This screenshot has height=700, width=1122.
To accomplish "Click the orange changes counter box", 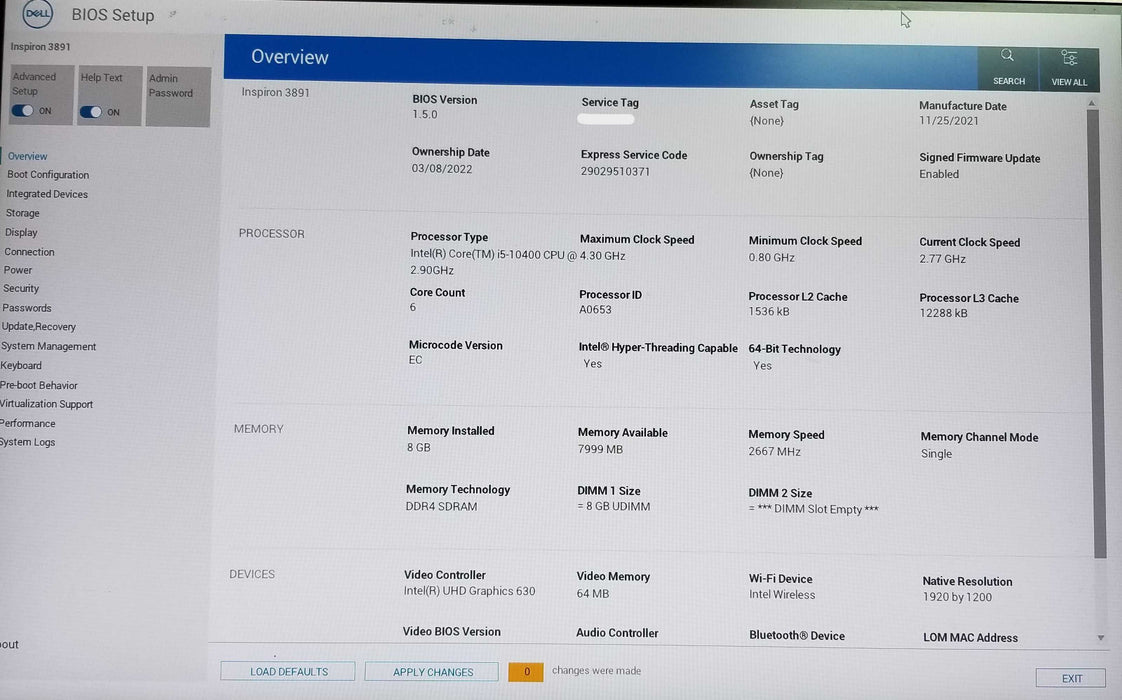I will [x=526, y=671].
